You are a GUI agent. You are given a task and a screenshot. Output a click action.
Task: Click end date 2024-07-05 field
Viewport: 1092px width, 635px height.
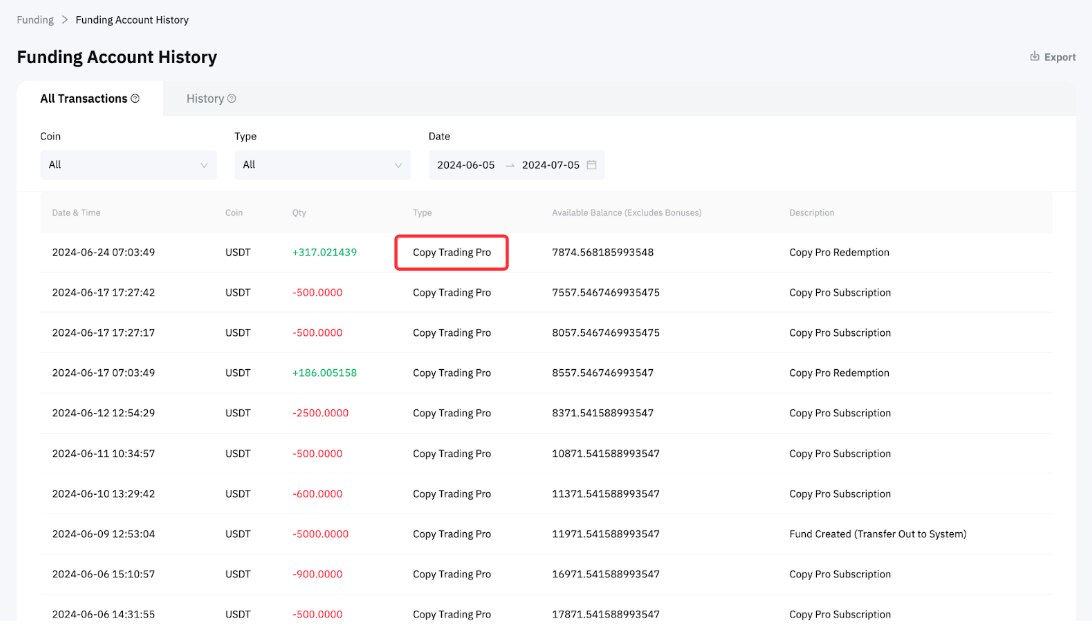[550, 165]
